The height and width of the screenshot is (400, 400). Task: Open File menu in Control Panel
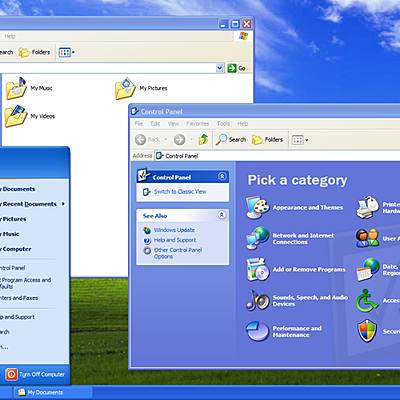(139, 124)
